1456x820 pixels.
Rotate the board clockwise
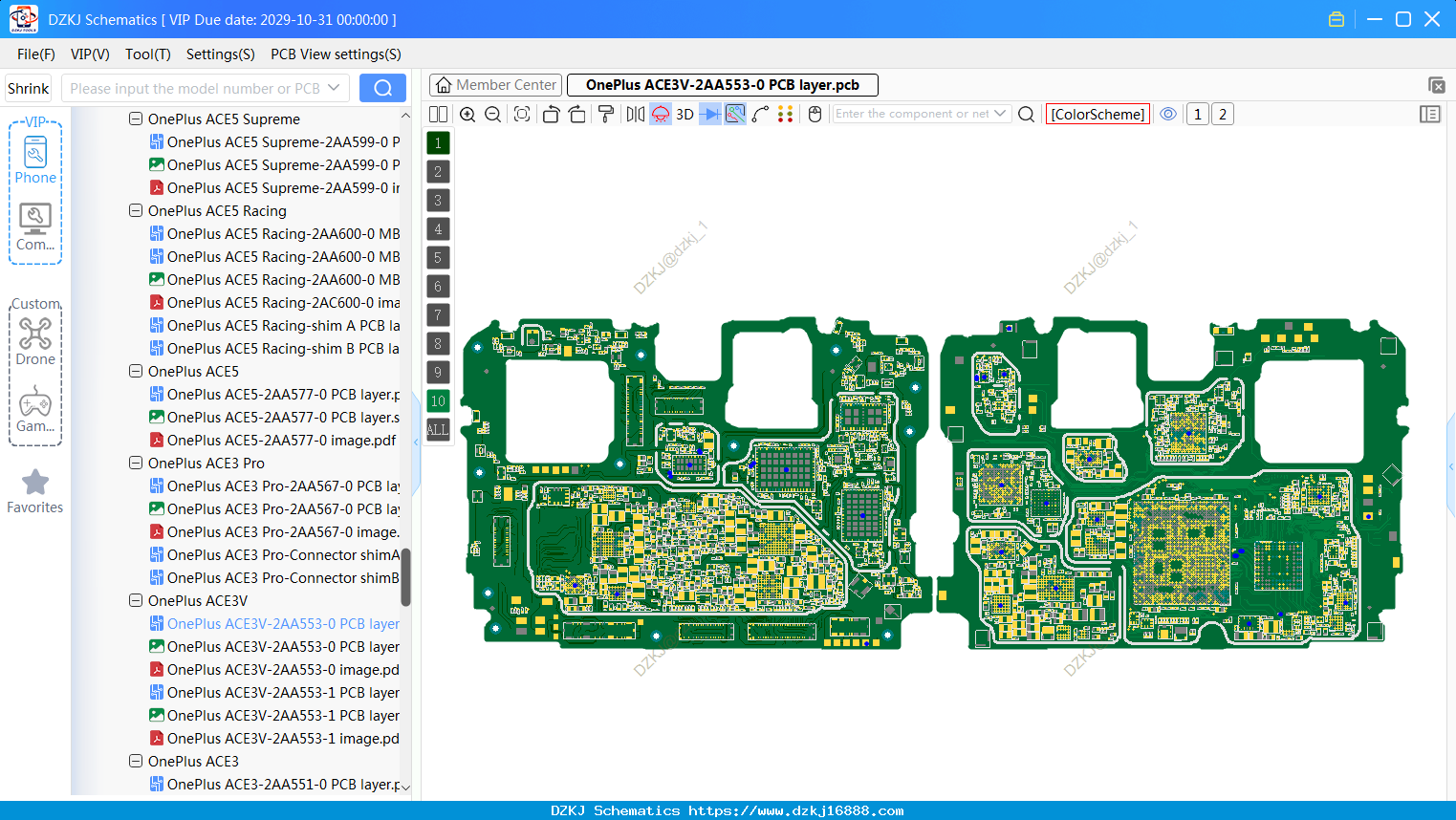[577, 114]
